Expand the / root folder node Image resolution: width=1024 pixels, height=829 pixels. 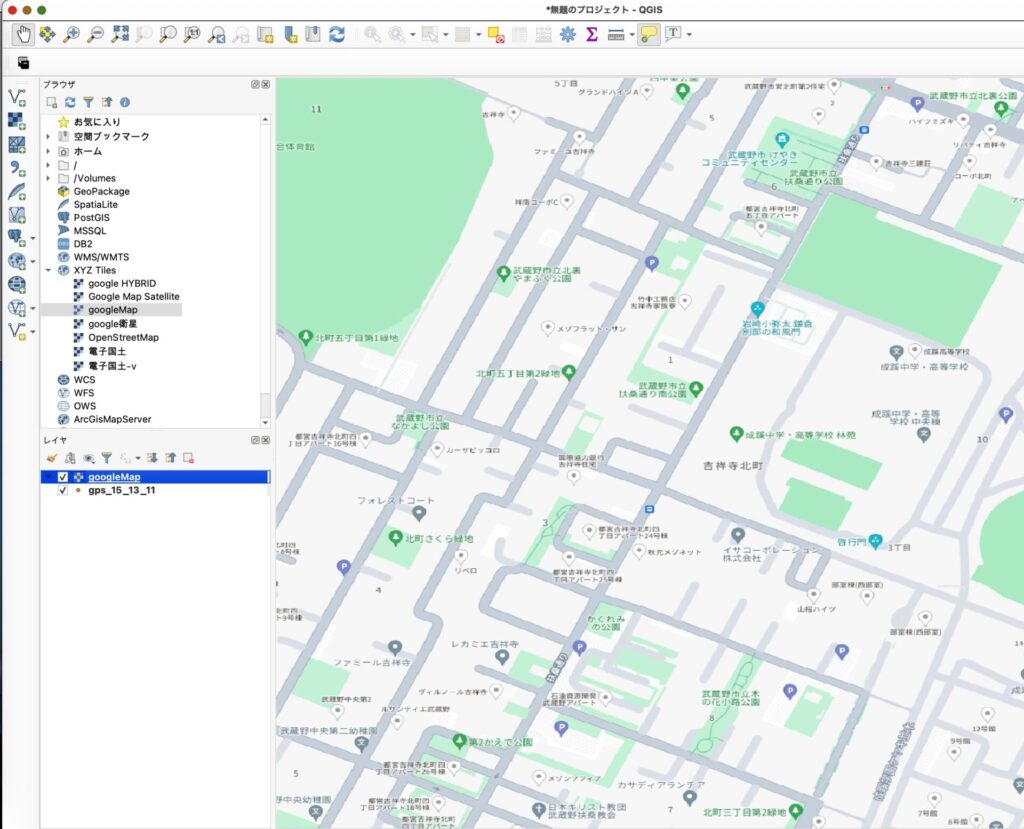click(48, 165)
